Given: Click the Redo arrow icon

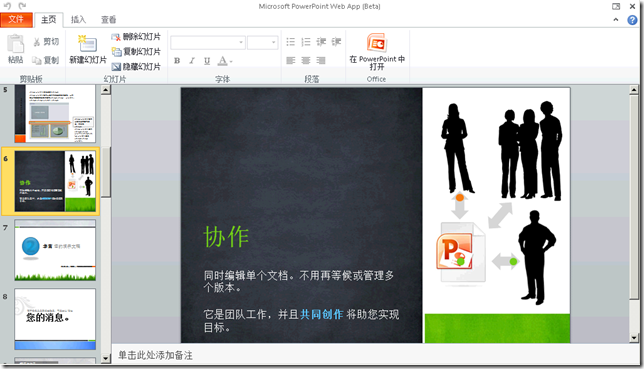Looking at the screenshot, I should point(23,6).
